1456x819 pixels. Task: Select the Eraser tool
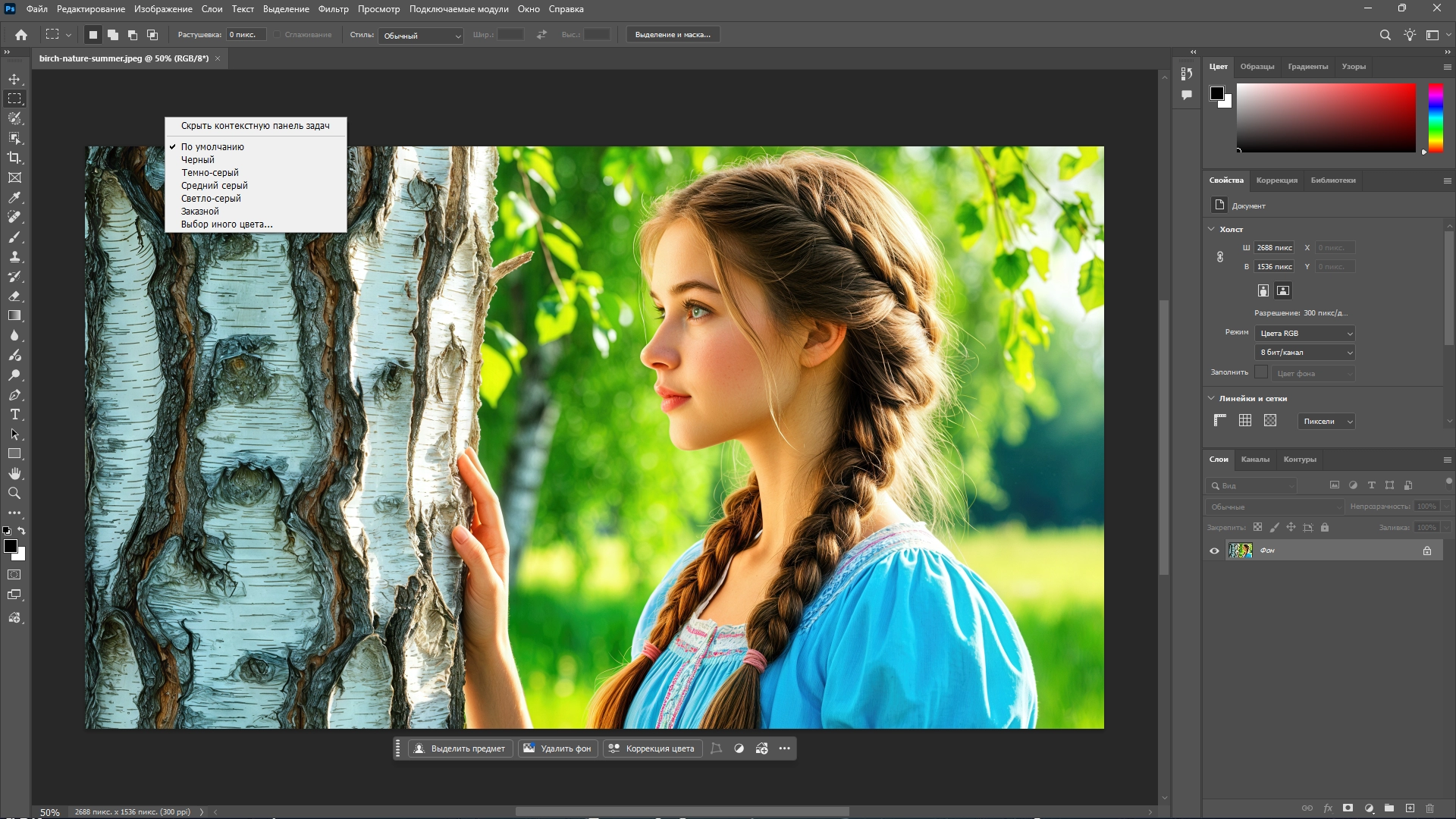(x=14, y=296)
